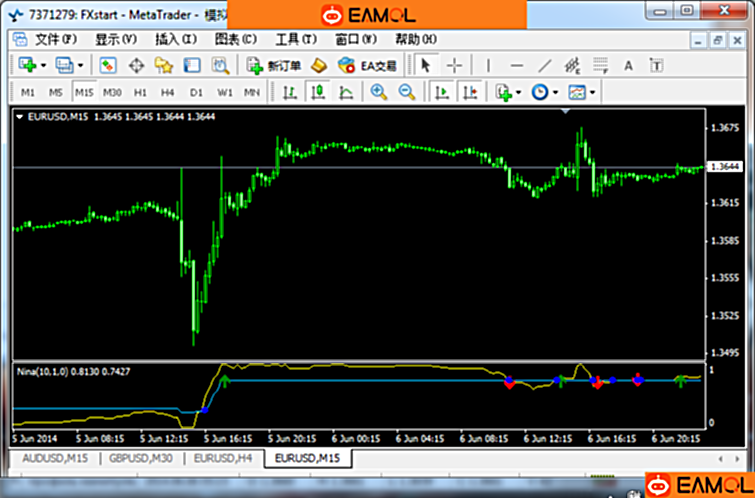Select the crosshair cursor tool

[x=454, y=65]
